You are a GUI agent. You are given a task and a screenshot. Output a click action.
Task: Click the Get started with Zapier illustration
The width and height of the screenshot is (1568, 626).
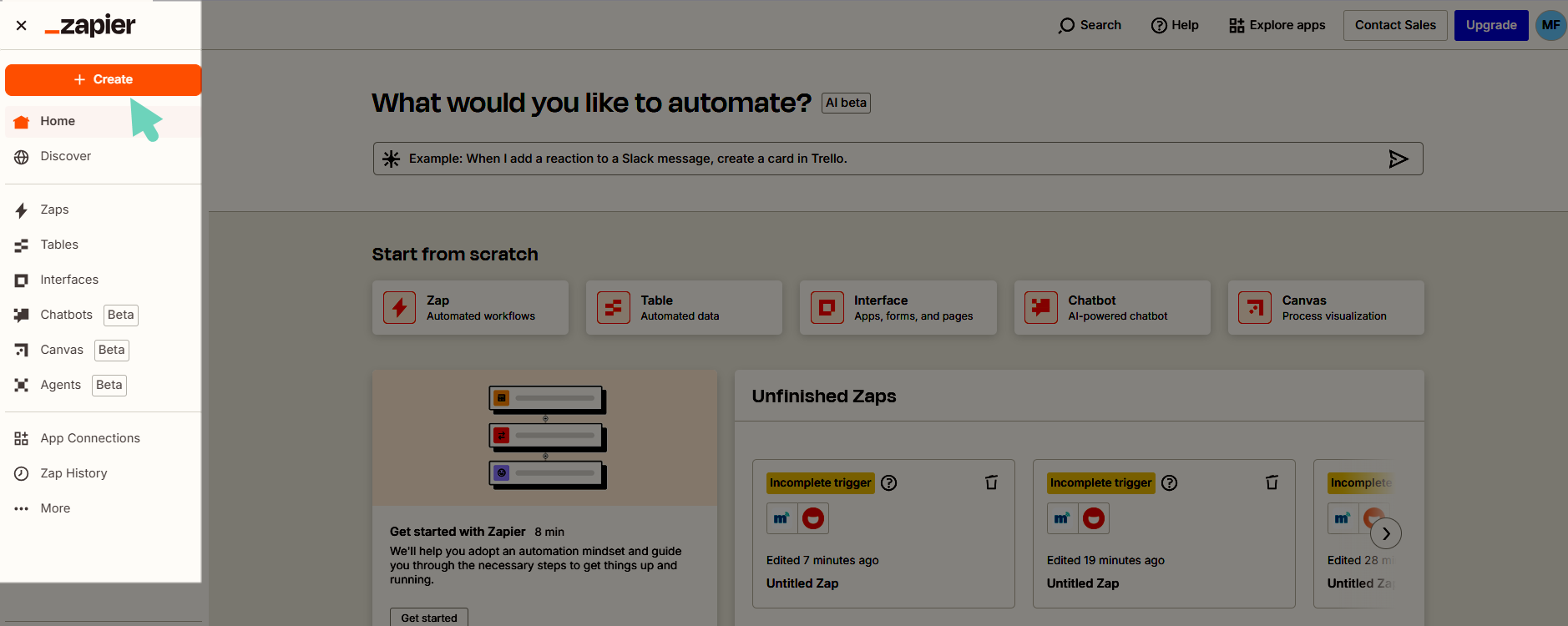coord(544,437)
